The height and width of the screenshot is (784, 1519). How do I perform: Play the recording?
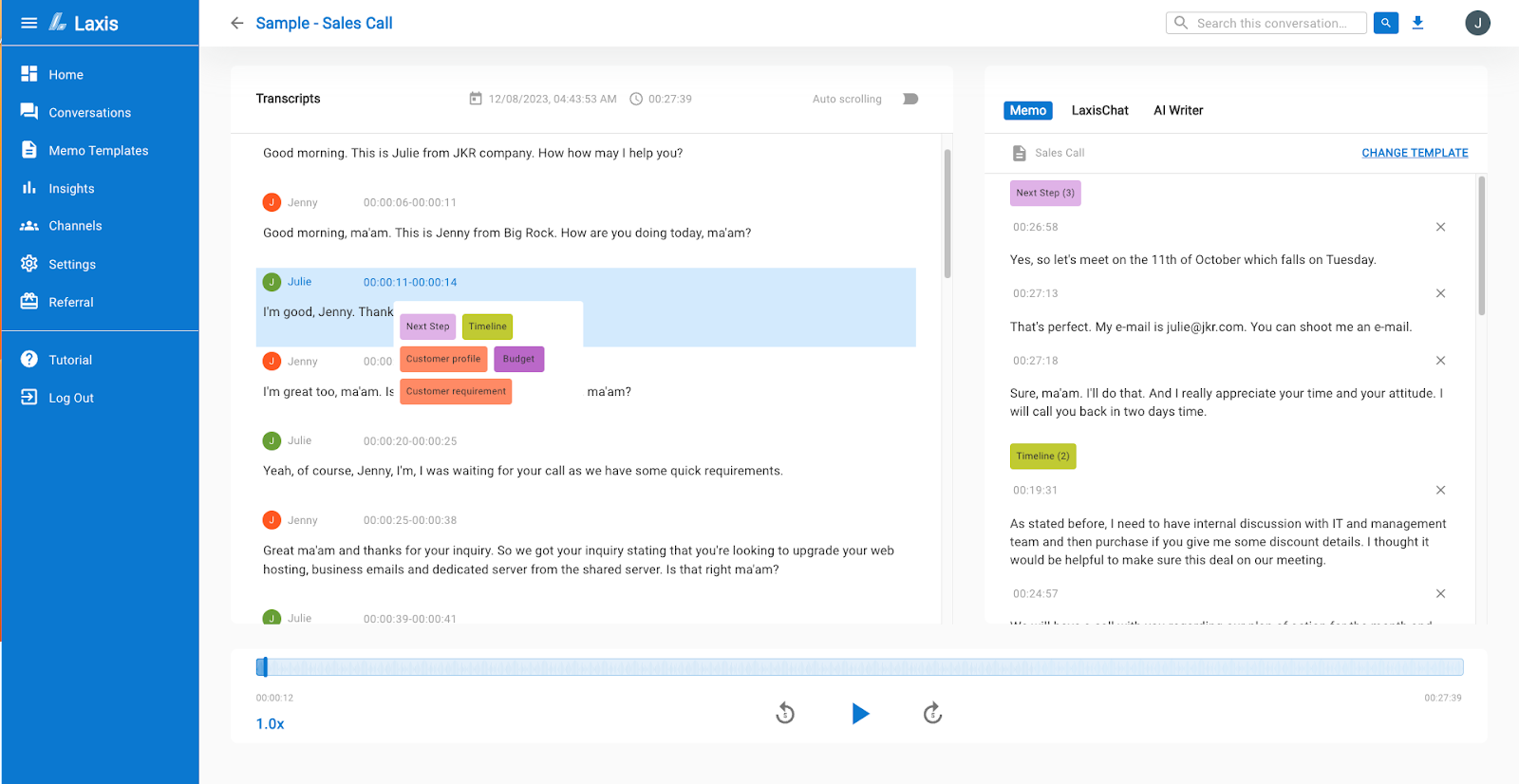tap(860, 714)
